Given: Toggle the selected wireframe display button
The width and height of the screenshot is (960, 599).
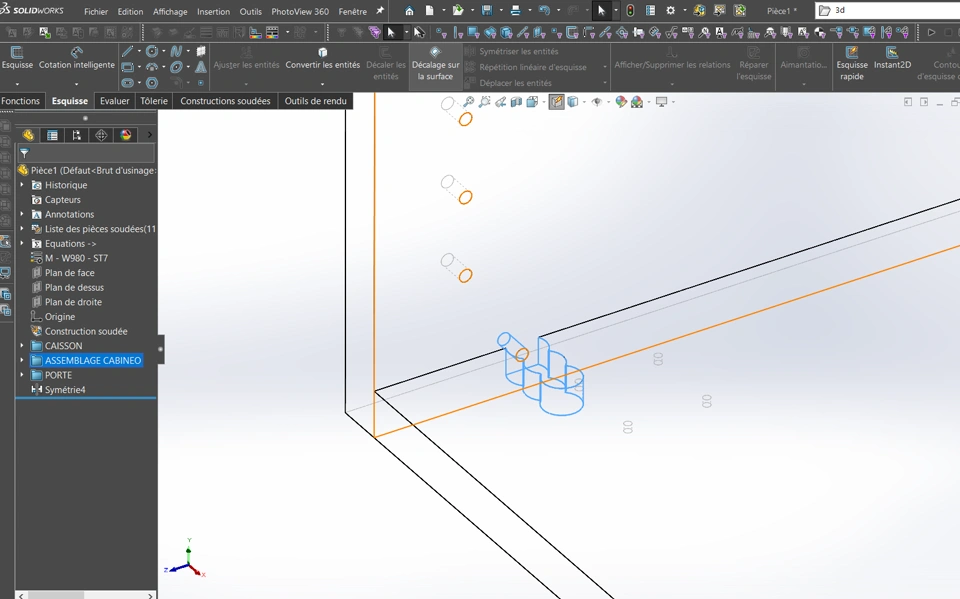Looking at the screenshot, I should pos(556,102).
